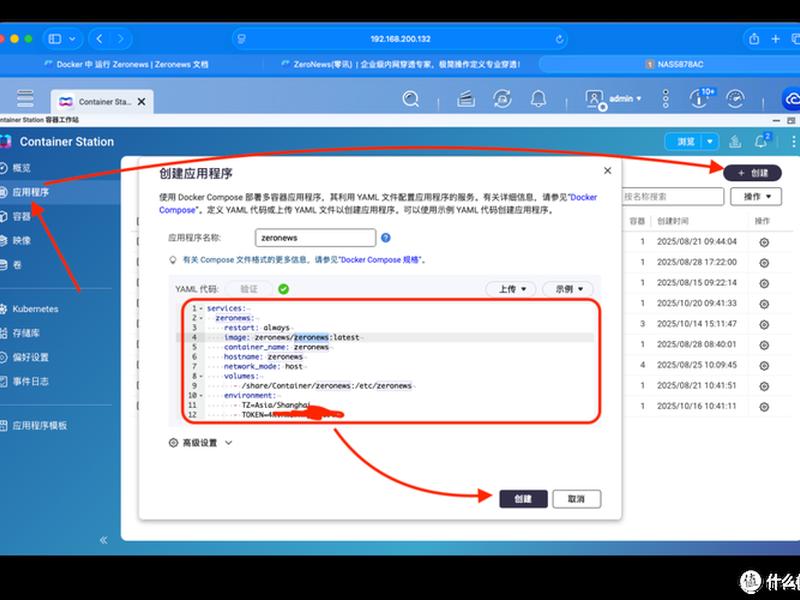
Task: Close the Create Application dialog
Action: tap(607, 170)
